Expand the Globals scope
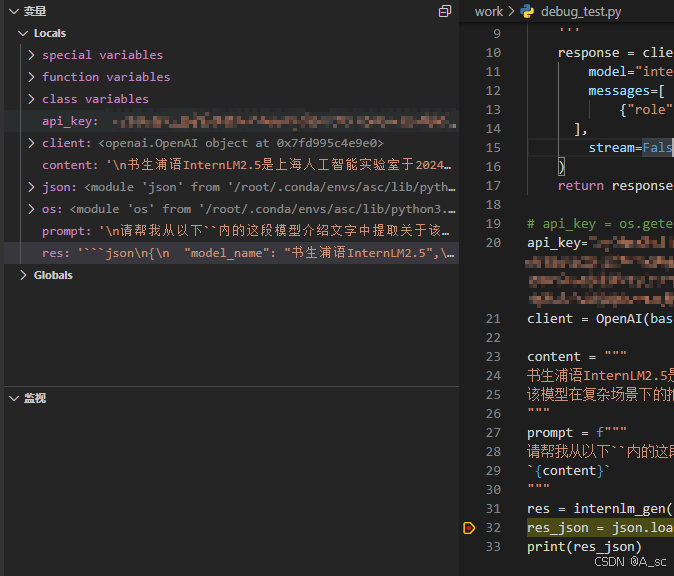 pyautogui.click(x=23, y=275)
